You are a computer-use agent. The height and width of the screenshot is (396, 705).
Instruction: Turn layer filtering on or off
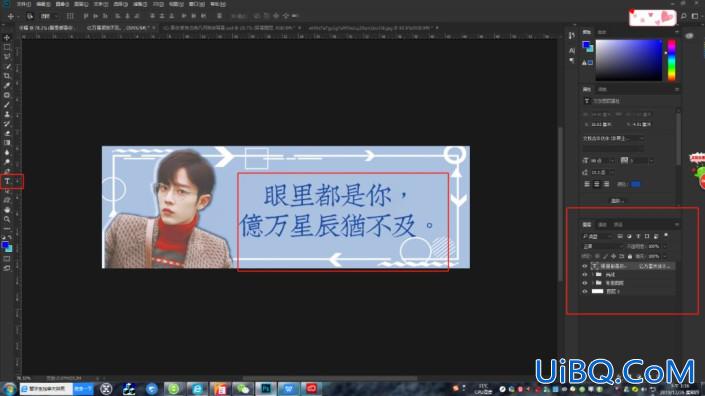(x=666, y=235)
